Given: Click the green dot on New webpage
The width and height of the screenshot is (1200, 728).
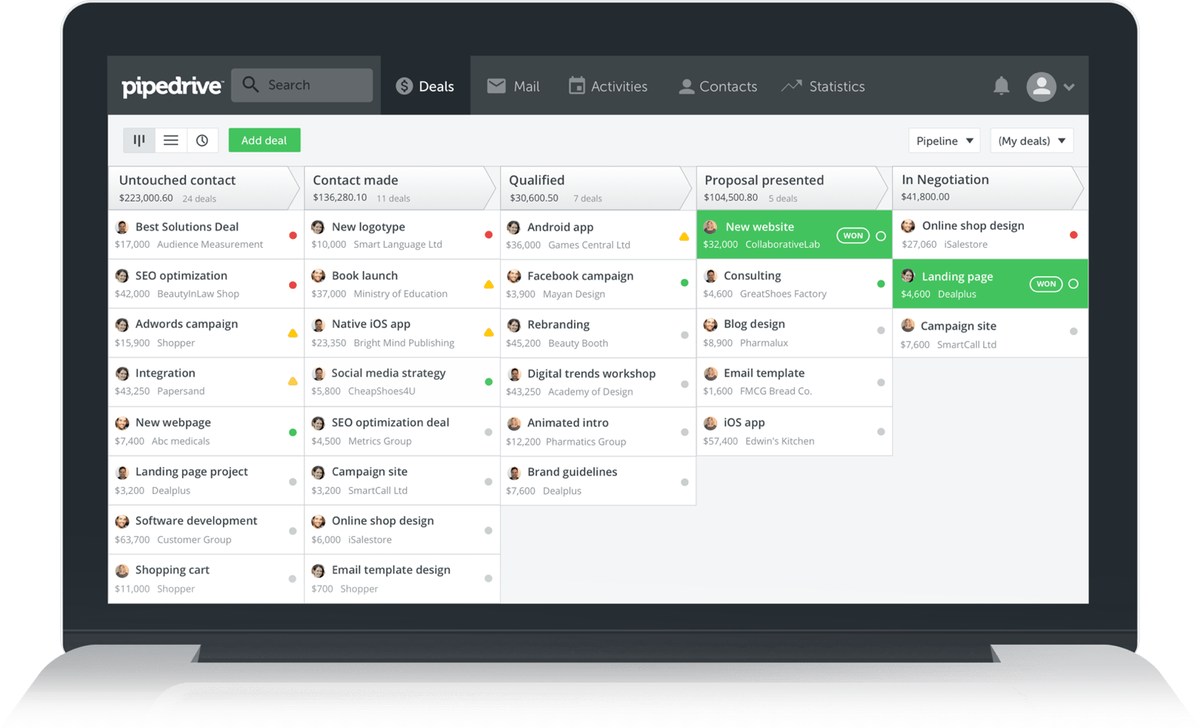Looking at the screenshot, I should point(293,432).
